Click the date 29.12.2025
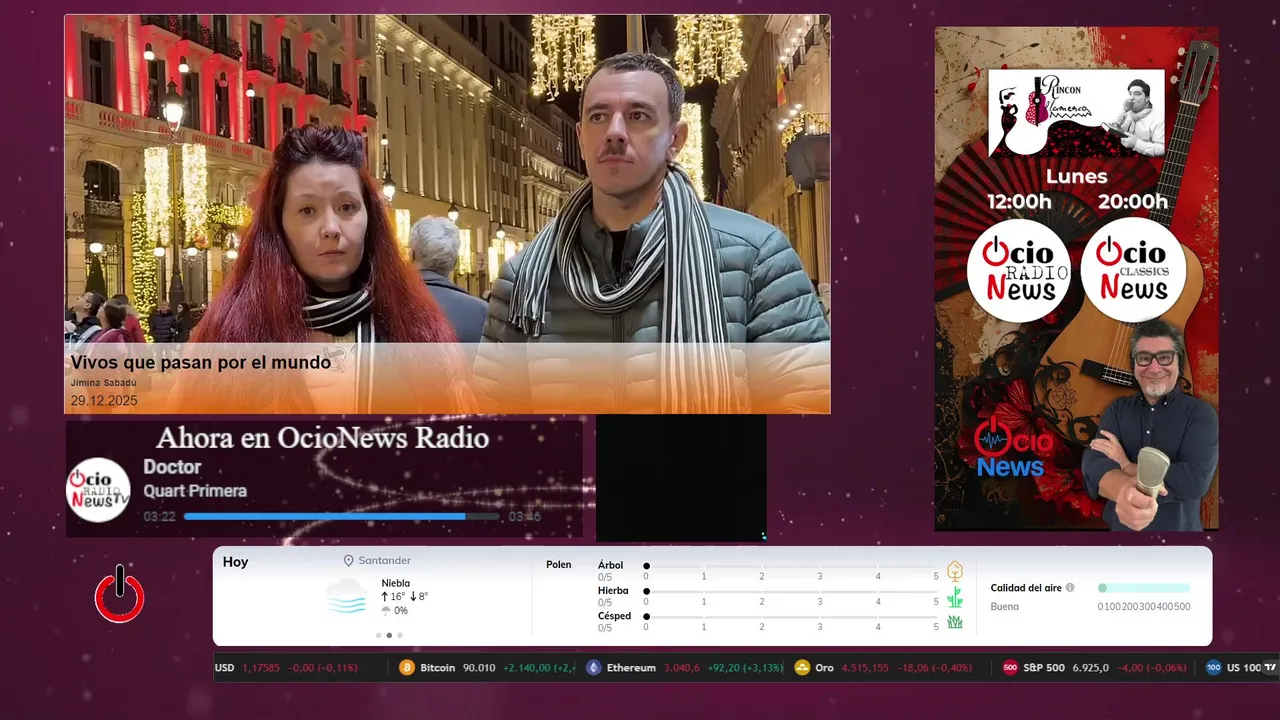The image size is (1280, 720). (104, 401)
